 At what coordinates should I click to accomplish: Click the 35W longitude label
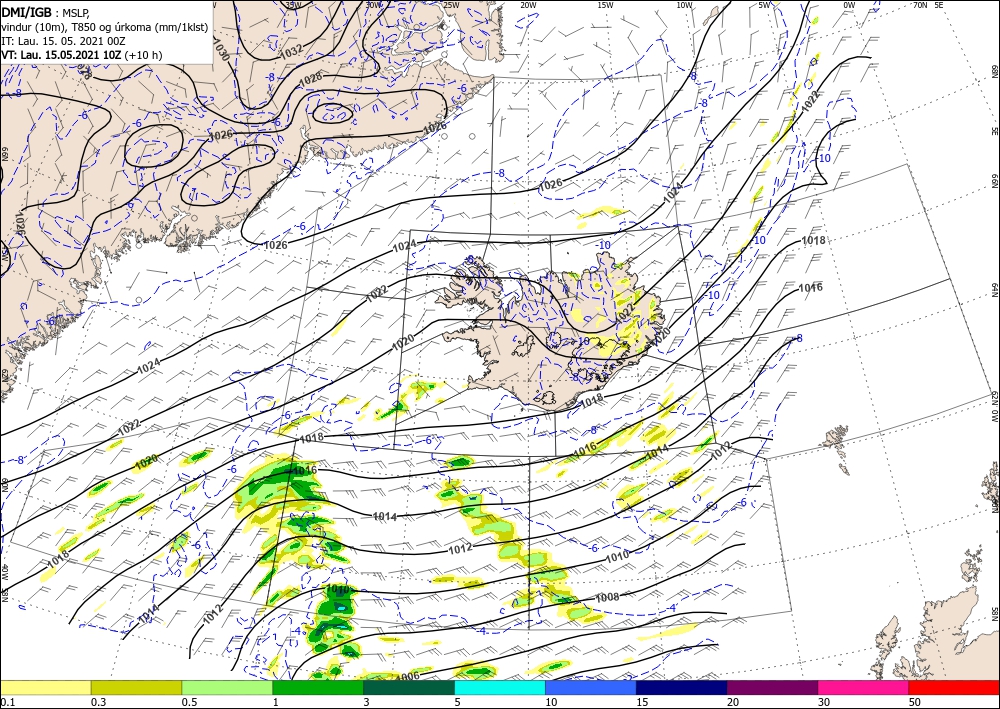pos(293,5)
